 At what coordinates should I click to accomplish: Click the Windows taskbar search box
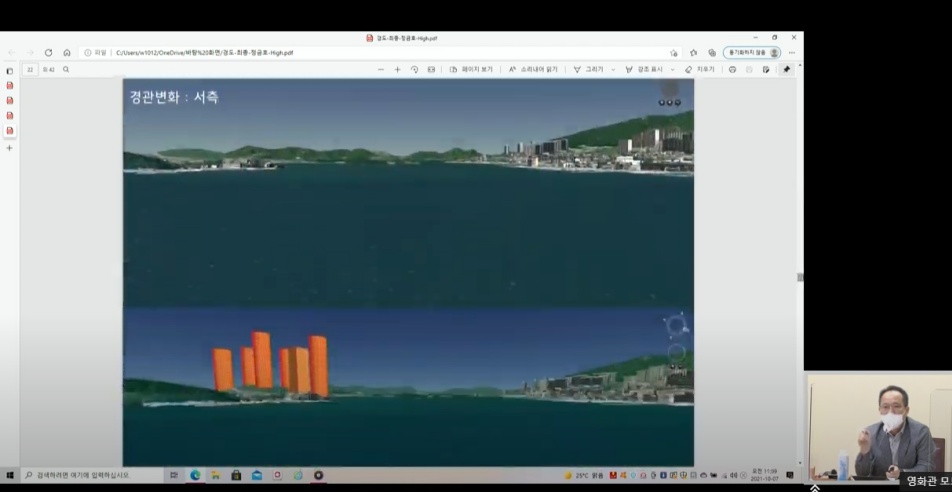(x=90, y=475)
